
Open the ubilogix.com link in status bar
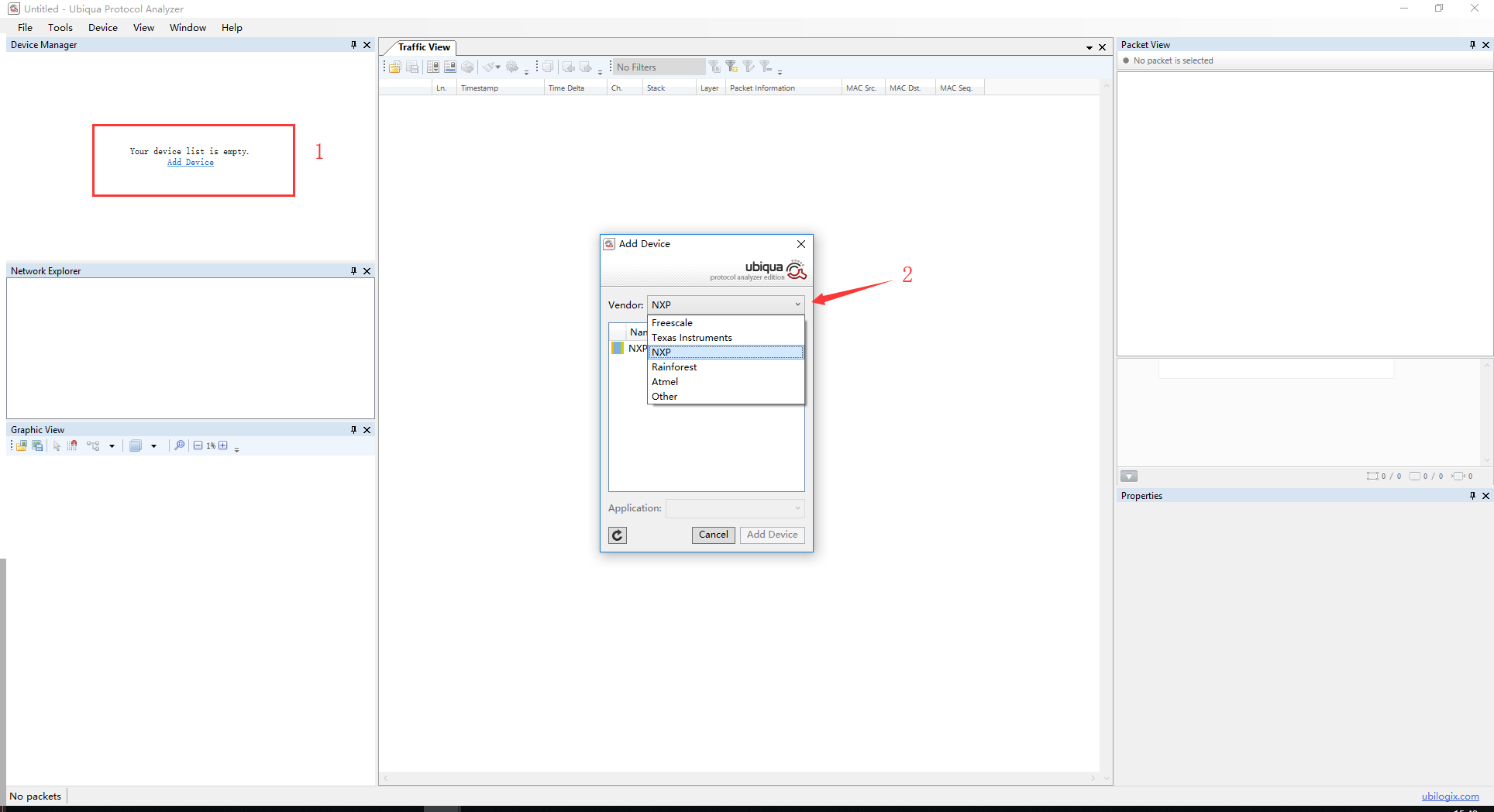pos(1450,797)
